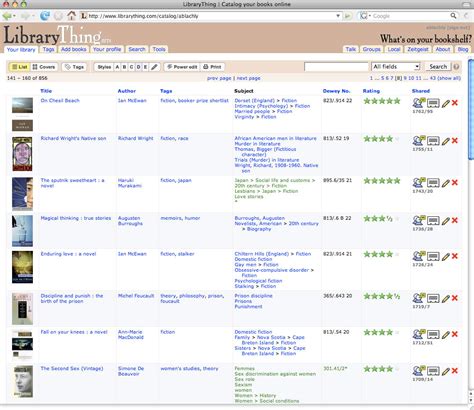Open the Zeitgeist tab
This screenshot has width=474, height=410.
[418, 49]
